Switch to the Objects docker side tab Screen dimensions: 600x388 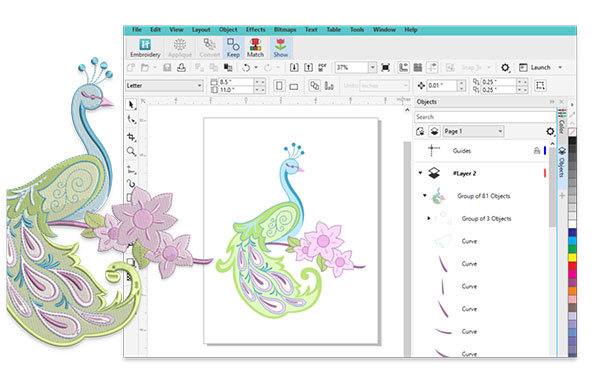point(562,162)
